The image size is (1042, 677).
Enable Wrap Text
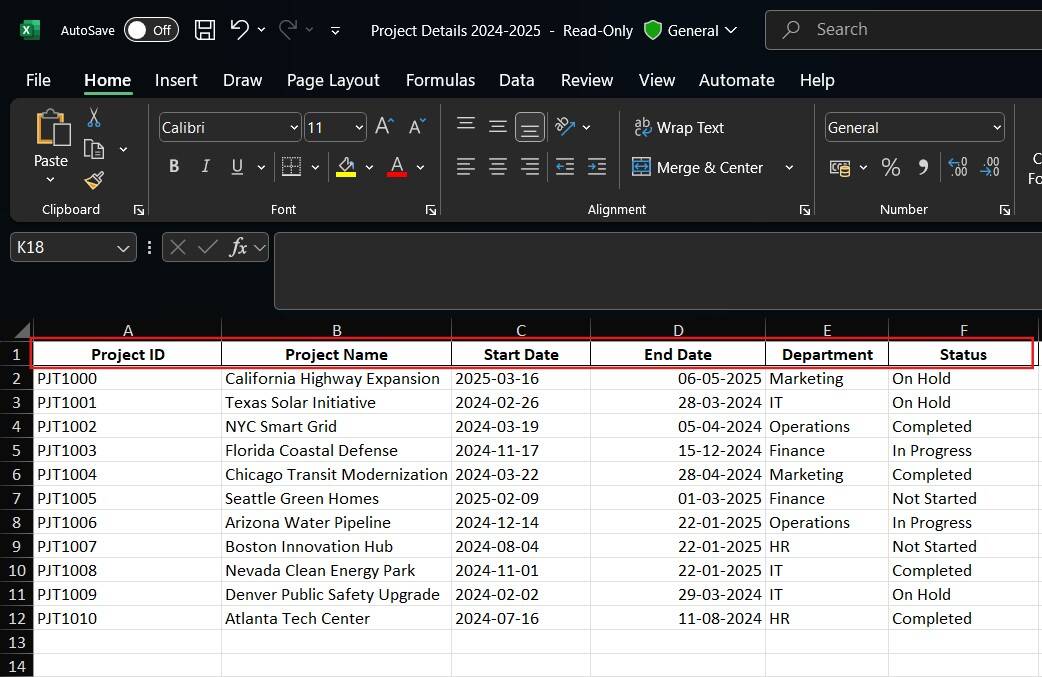click(679, 128)
